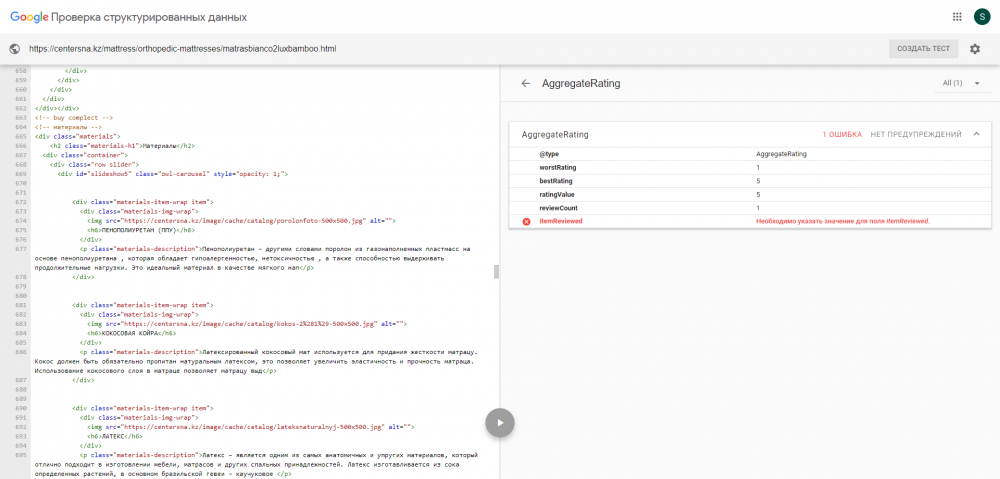Click the kokos image src code line
The height and width of the screenshot is (479, 1000).
pos(247,323)
